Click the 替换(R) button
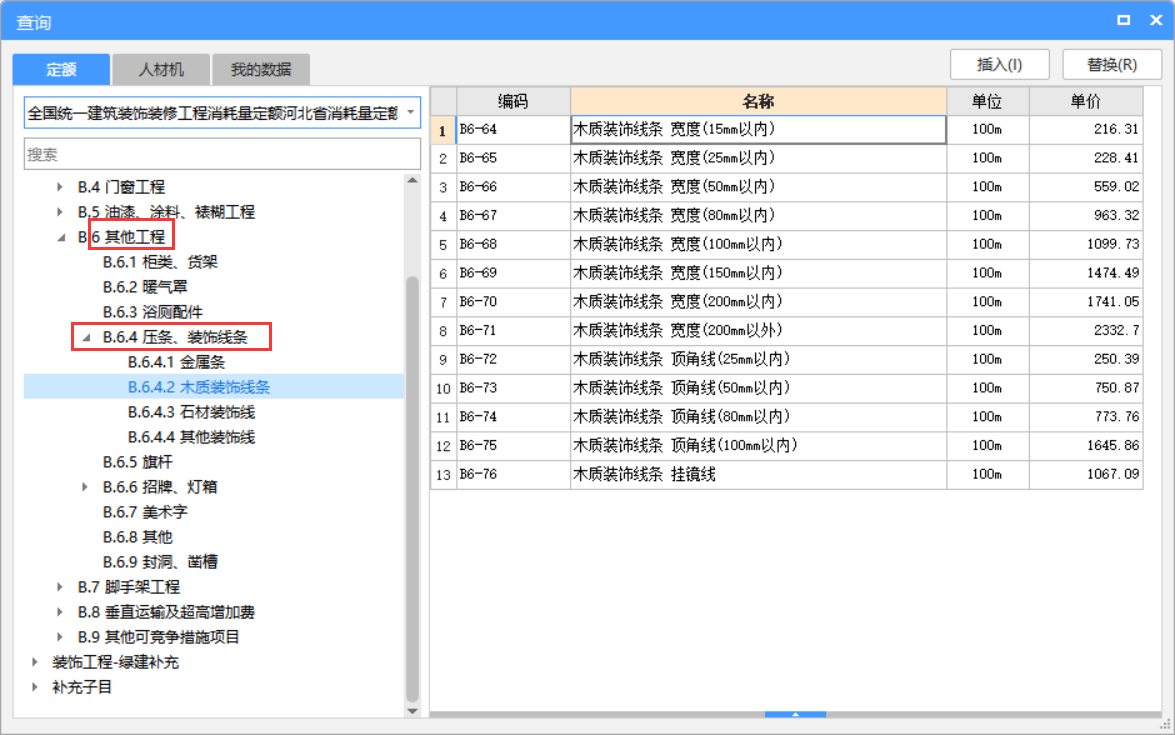The width and height of the screenshot is (1175, 735). coord(1112,64)
